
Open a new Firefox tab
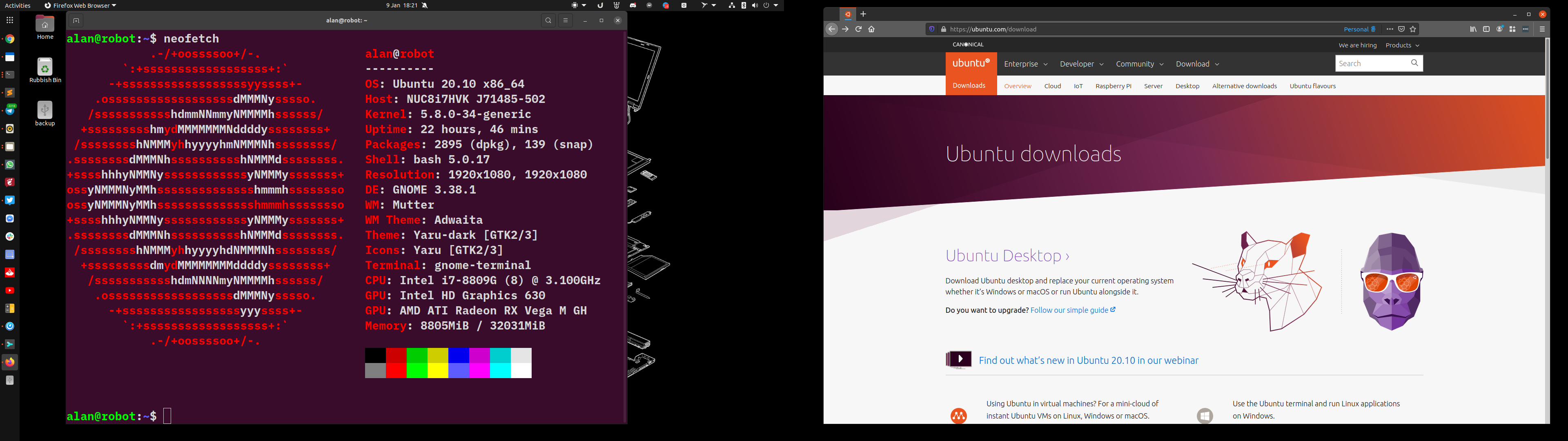pyautogui.click(x=863, y=14)
